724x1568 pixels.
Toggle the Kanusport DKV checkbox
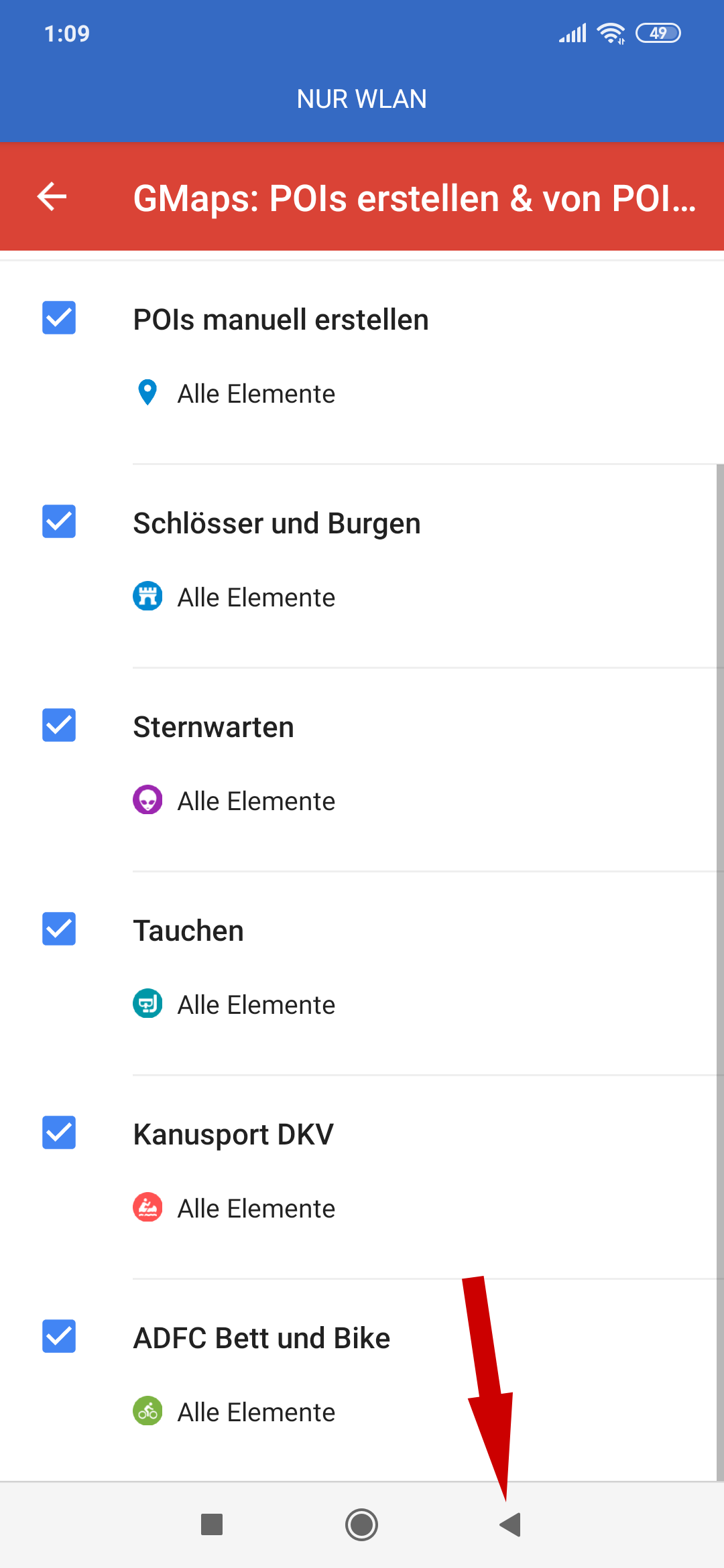tap(59, 1132)
